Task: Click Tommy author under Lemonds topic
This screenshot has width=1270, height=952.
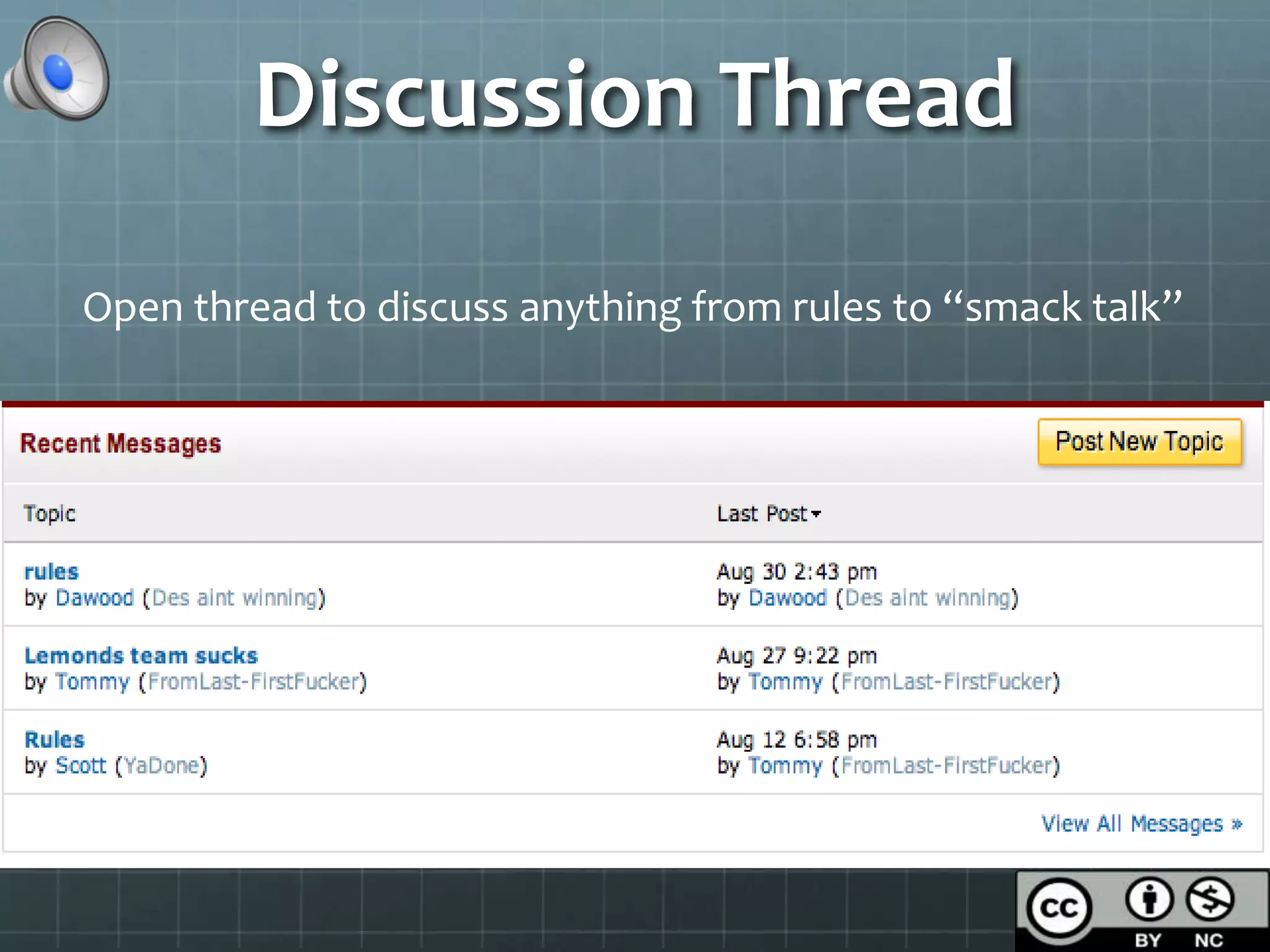Action: tap(92, 682)
